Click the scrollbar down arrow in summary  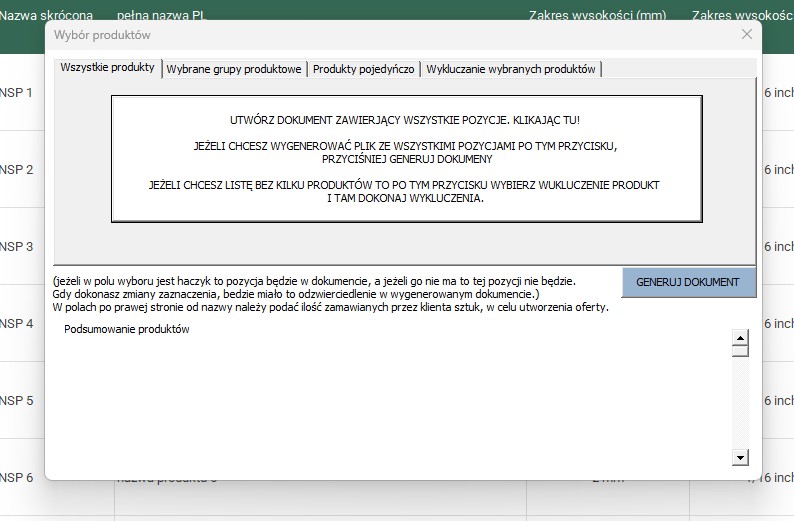[x=741, y=458]
